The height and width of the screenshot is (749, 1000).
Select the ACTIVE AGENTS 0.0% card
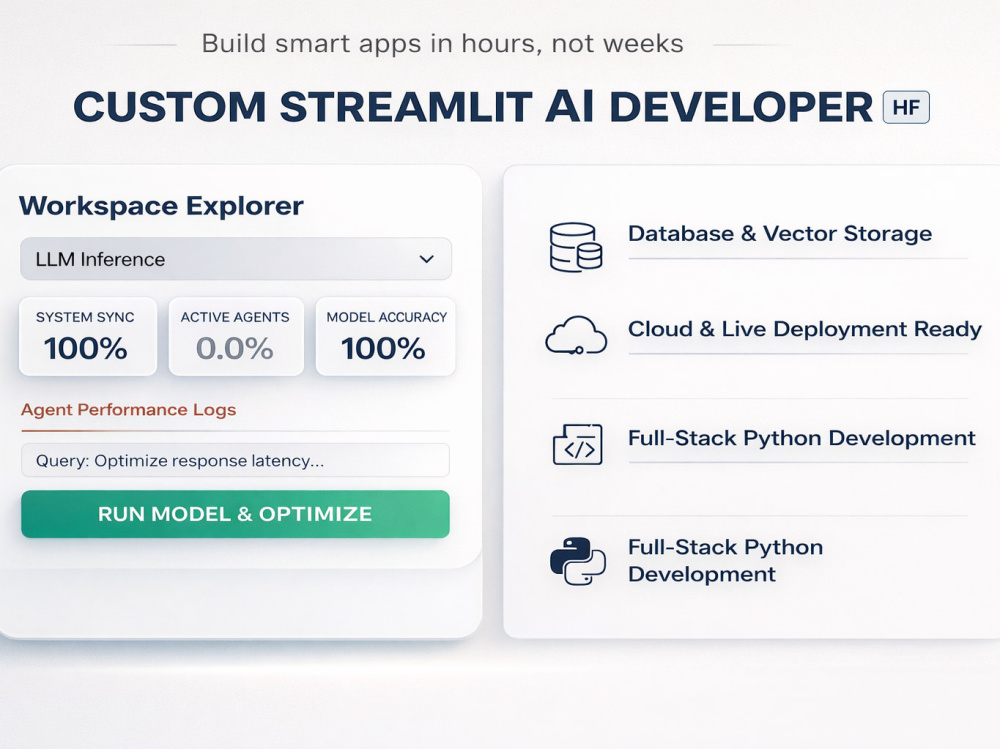tap(236, 336)
